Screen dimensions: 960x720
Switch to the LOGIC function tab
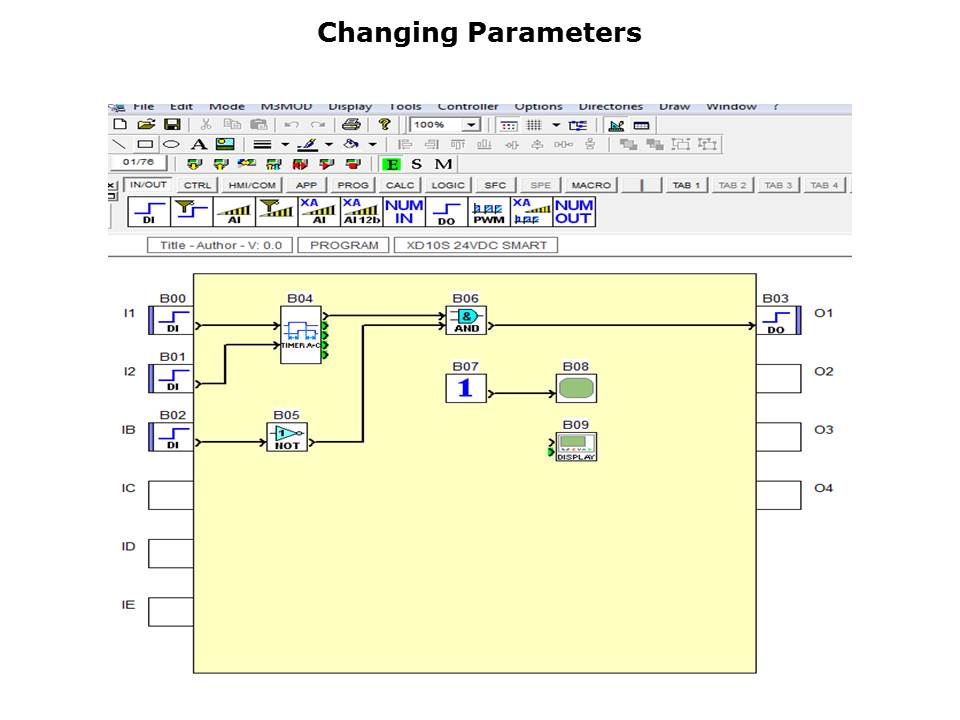(x=448, y=185)
